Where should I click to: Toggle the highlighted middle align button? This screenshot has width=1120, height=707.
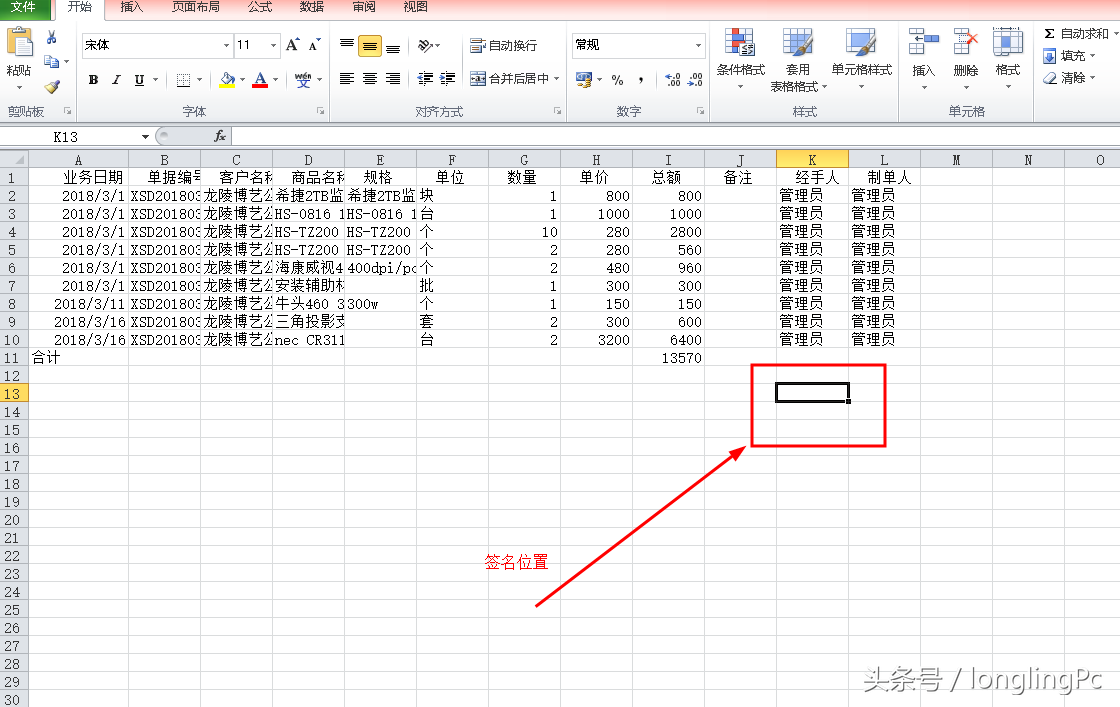pyautogui.click(x=369, y=46)
